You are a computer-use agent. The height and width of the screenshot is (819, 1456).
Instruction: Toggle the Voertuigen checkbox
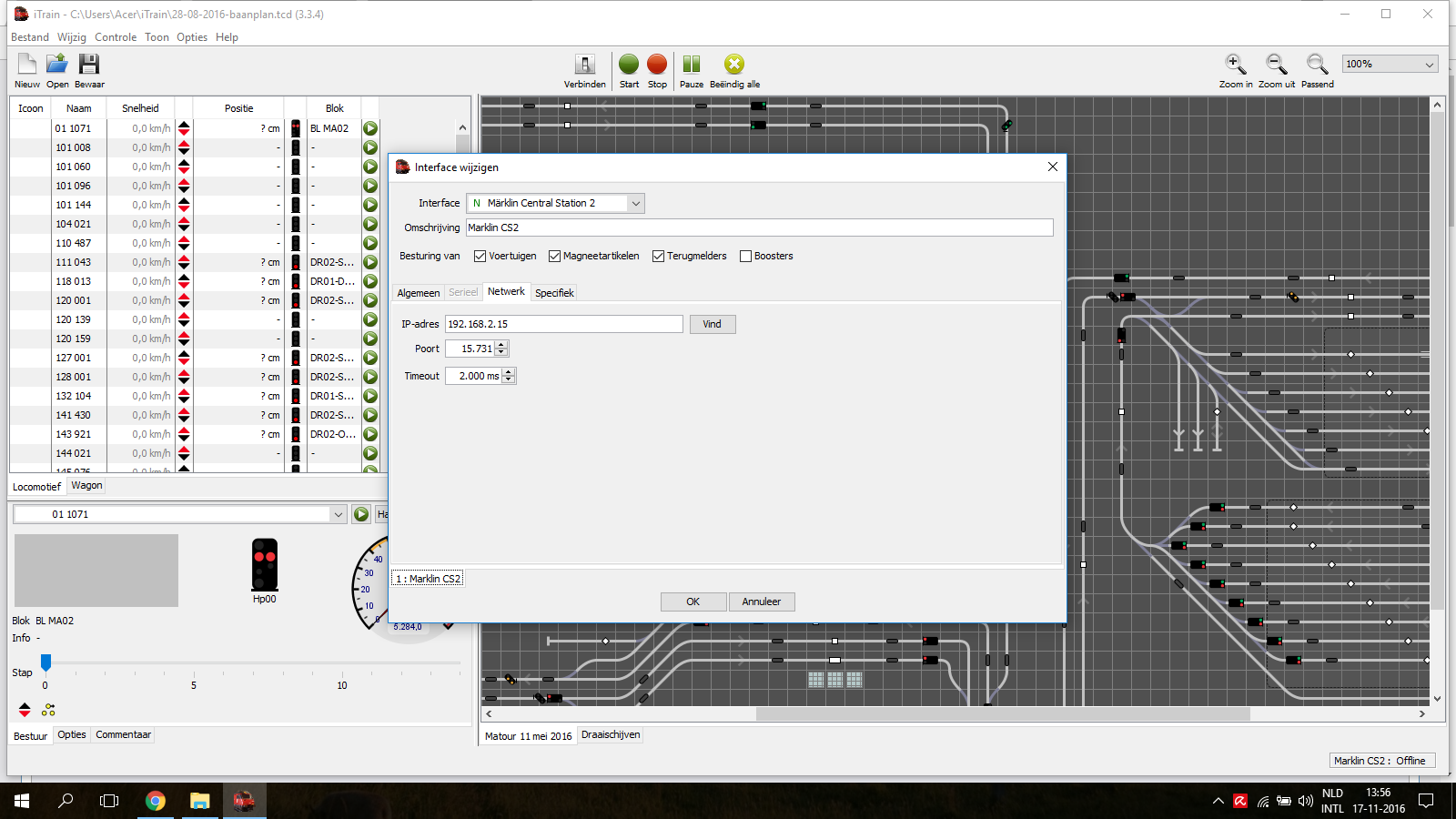[x=480, y=257]
